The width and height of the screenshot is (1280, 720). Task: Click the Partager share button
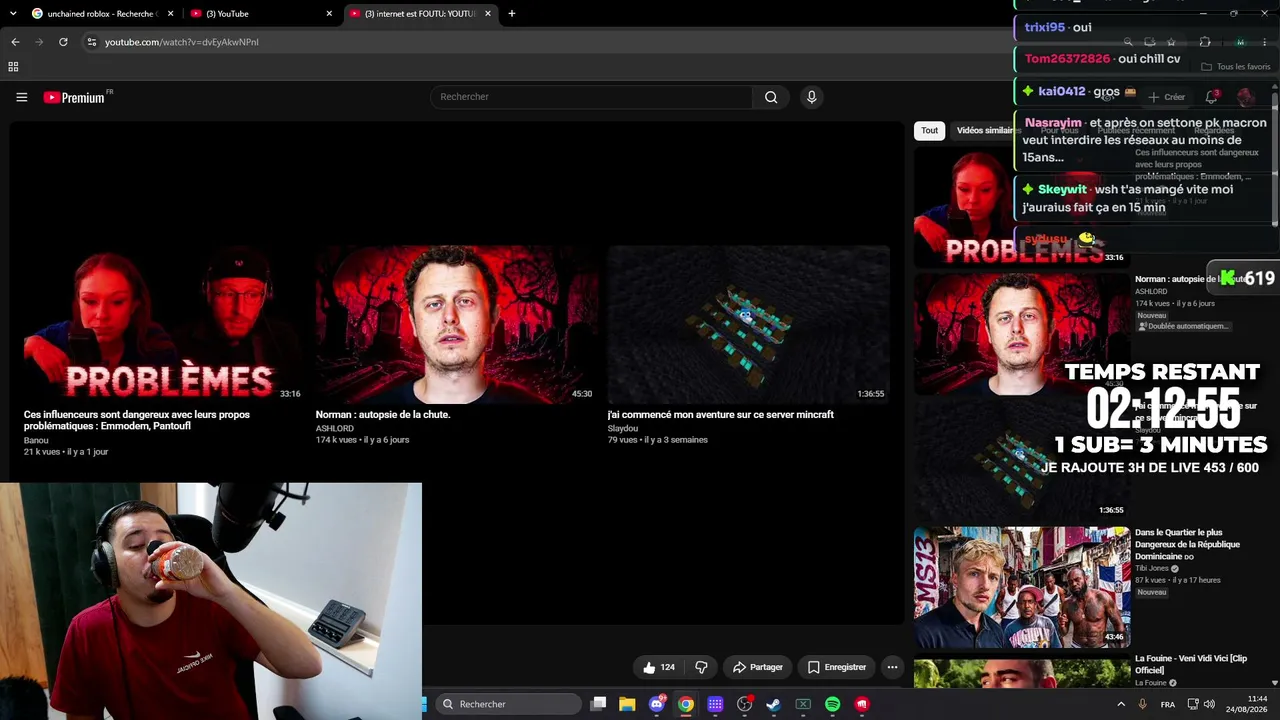click(x=757, y=667)
